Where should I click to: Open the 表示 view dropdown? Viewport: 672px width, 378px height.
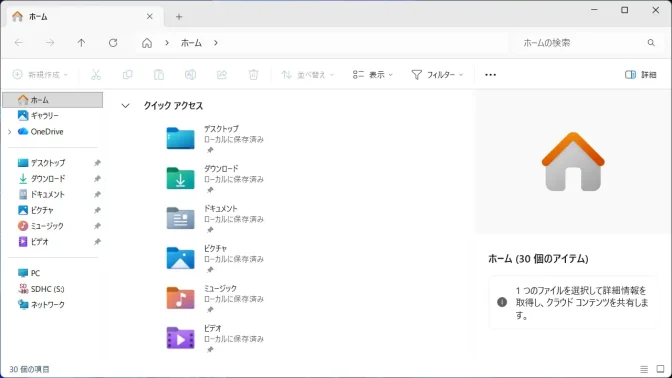[372, 75]
